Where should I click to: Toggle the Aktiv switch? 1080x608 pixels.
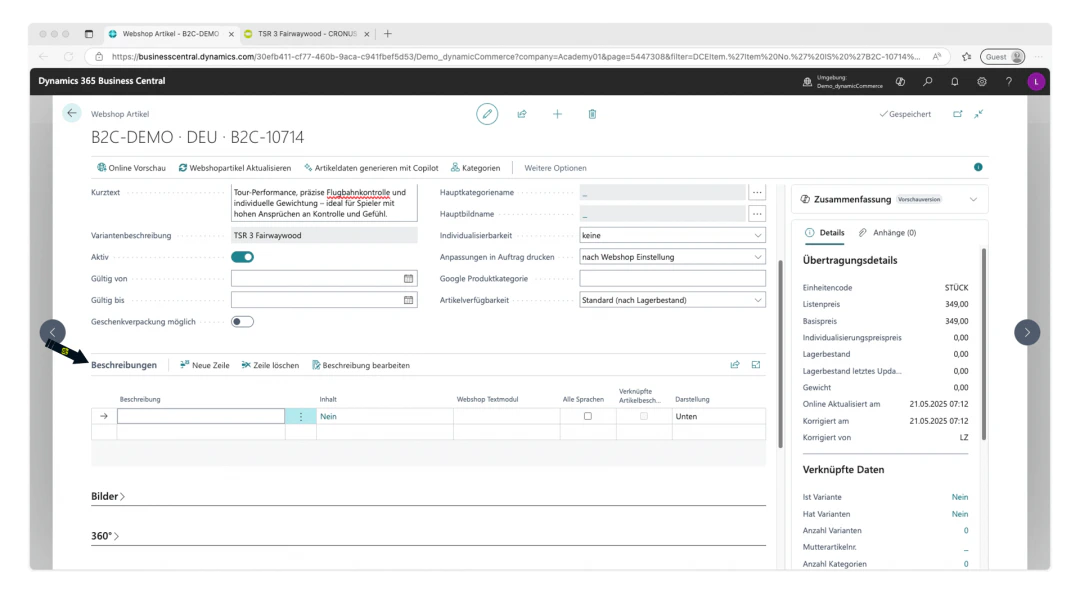click(242, 257)
